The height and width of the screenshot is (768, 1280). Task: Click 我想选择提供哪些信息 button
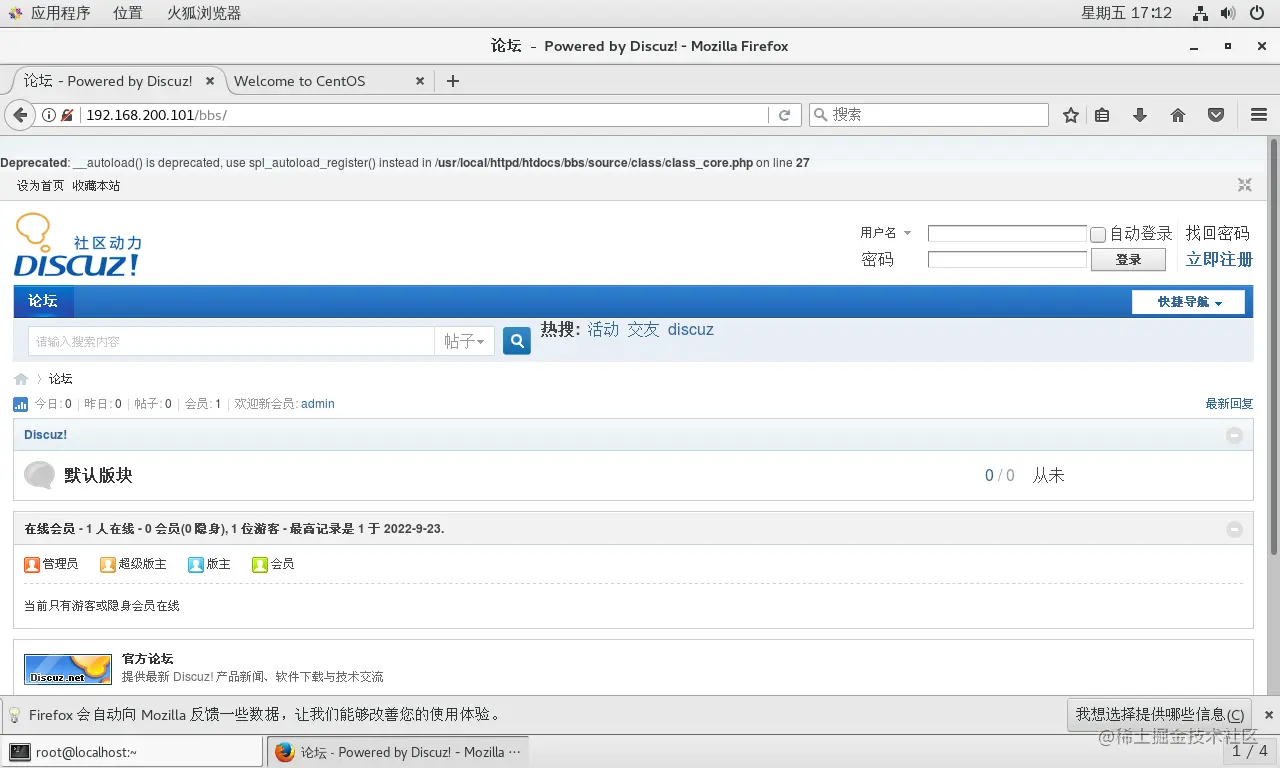coord(1160,715)
